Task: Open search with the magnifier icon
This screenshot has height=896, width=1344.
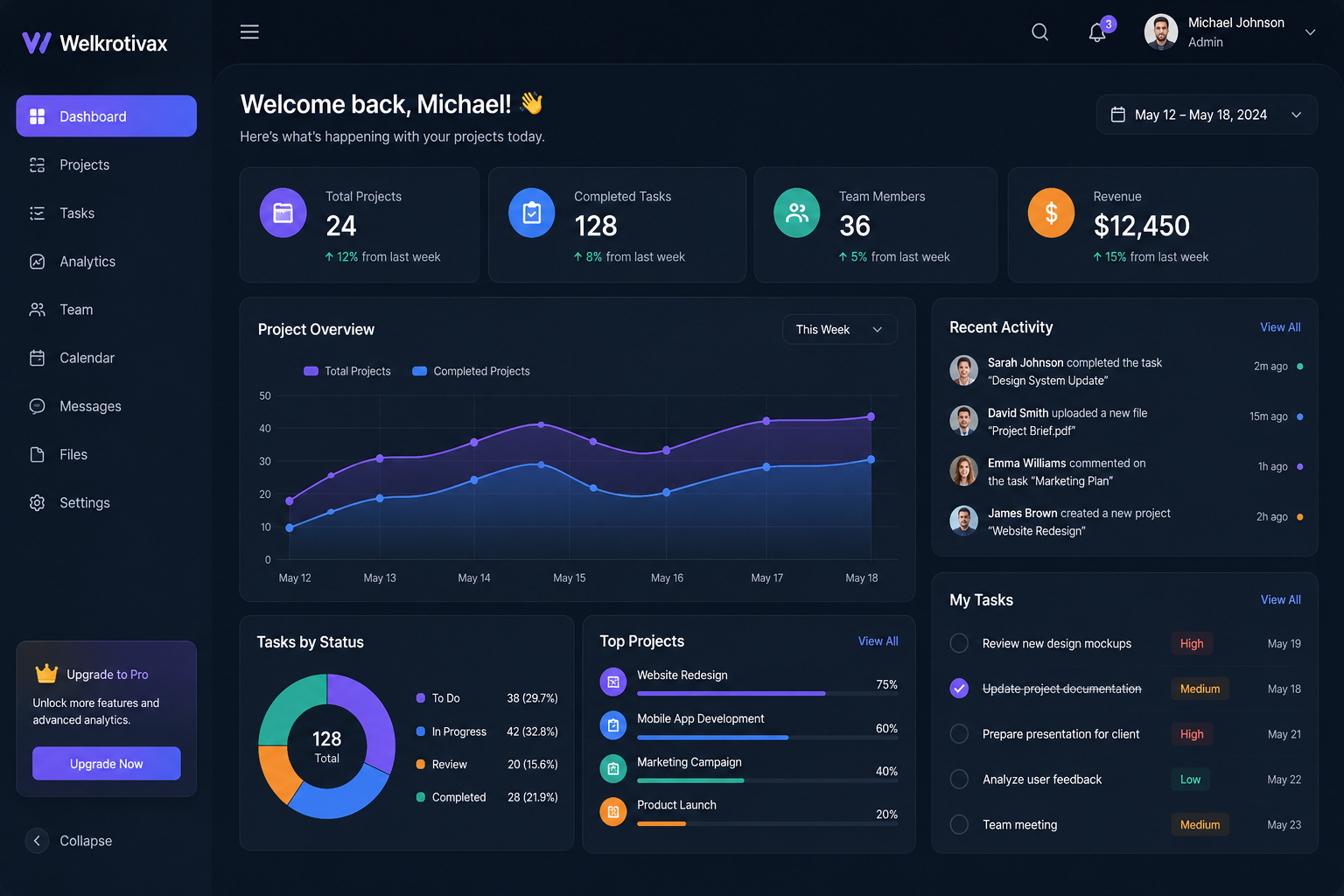Action: pos(1039,32)
